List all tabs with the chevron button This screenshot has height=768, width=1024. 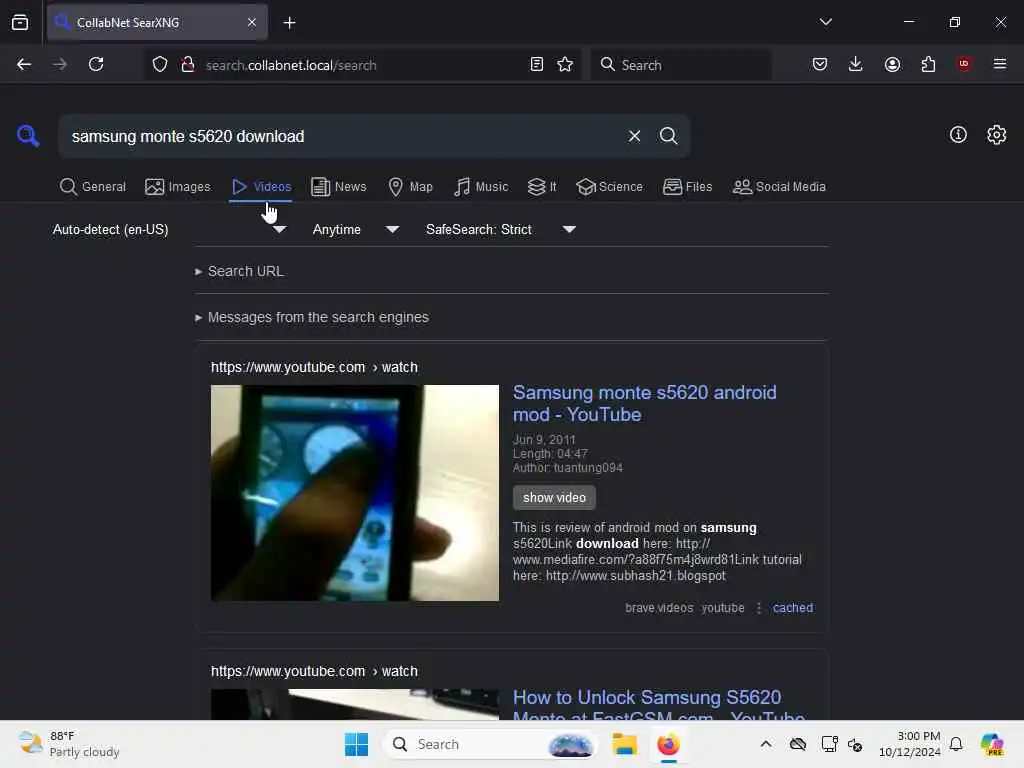coord(825,22)
